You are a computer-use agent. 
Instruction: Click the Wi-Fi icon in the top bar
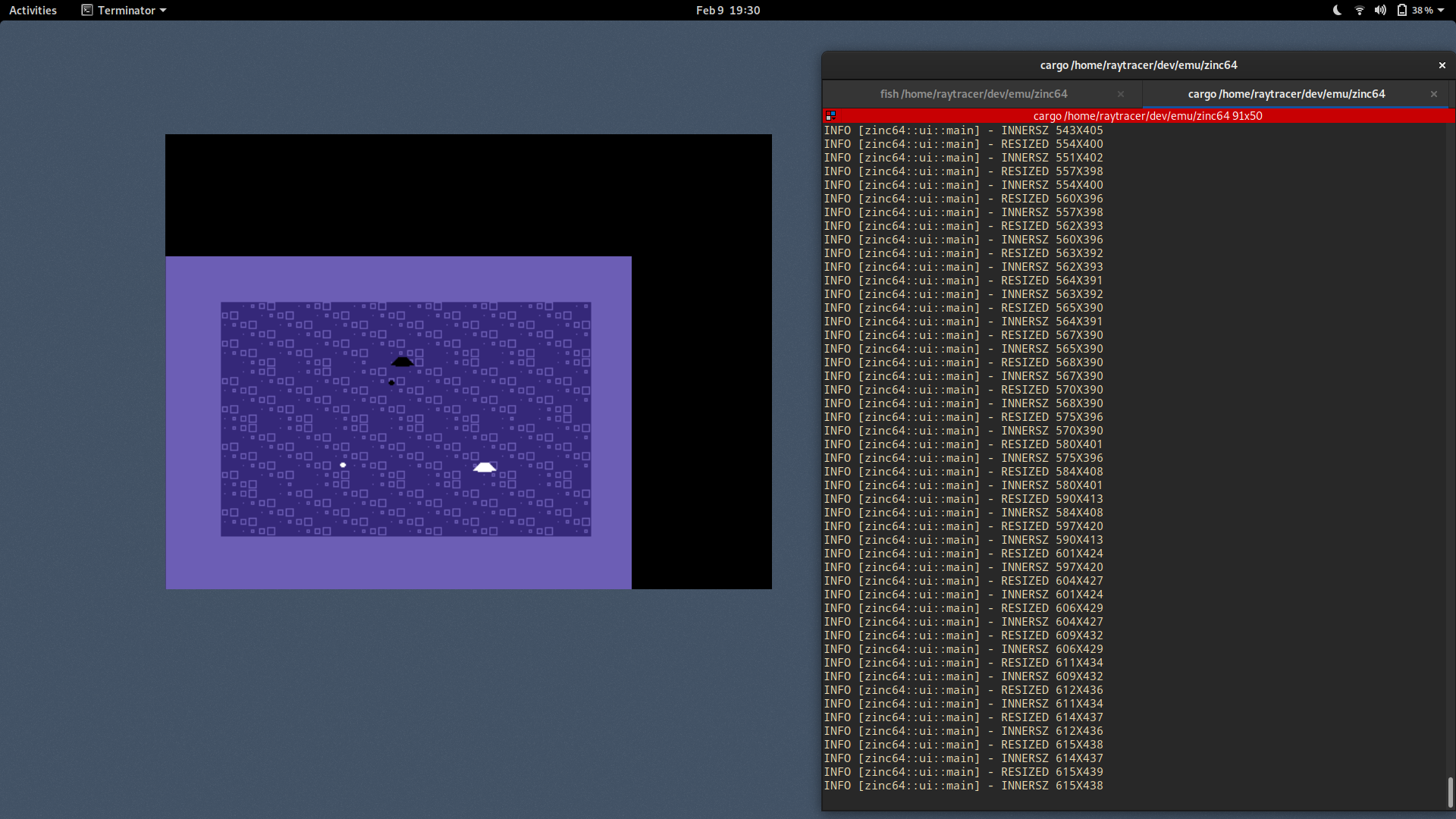pos(1358,10)
